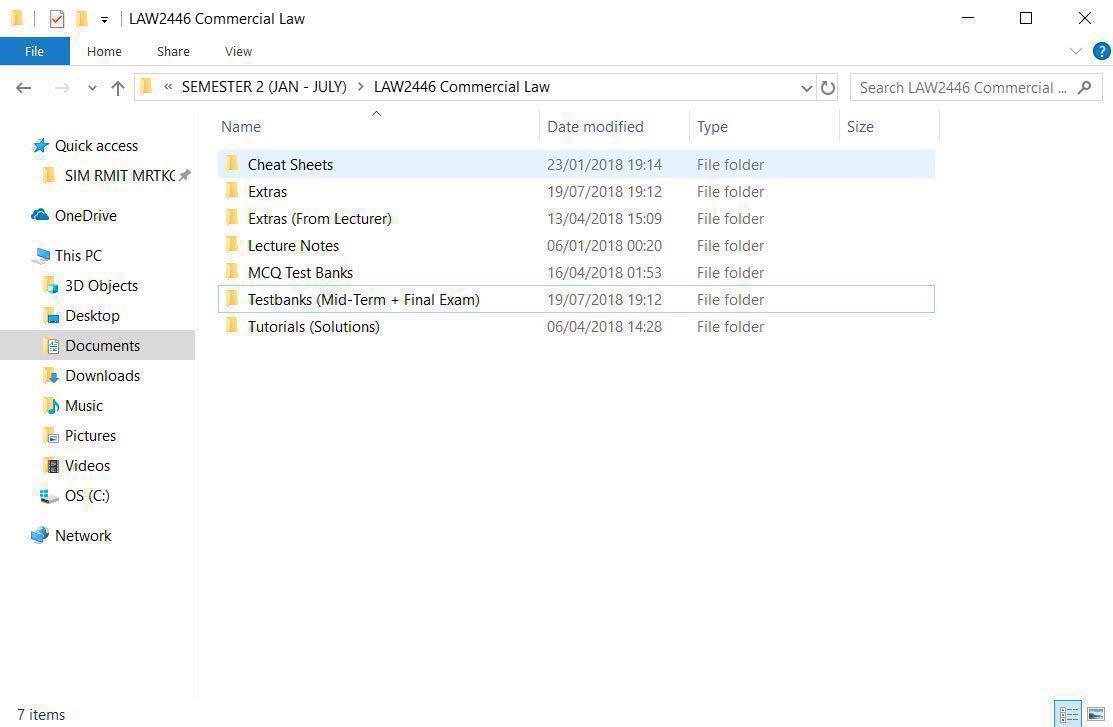This screenshot has width=1113, height=727.
Task: Select Network in the navigation pane
Action: tap(83, 535)
